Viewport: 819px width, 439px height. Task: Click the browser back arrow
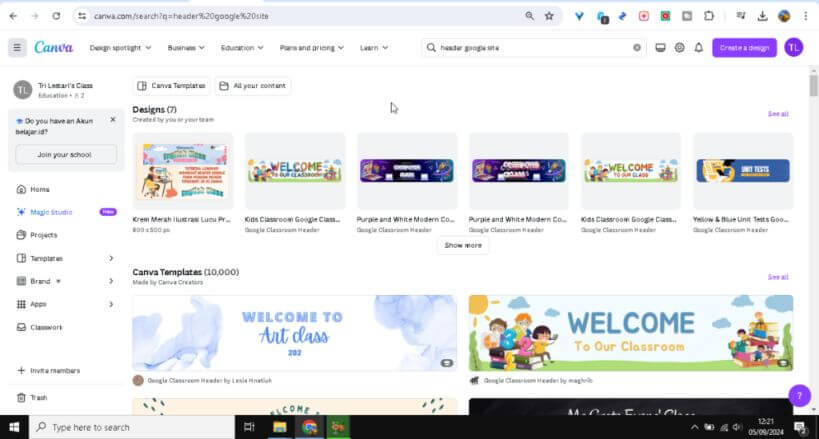tap(14, 16)
